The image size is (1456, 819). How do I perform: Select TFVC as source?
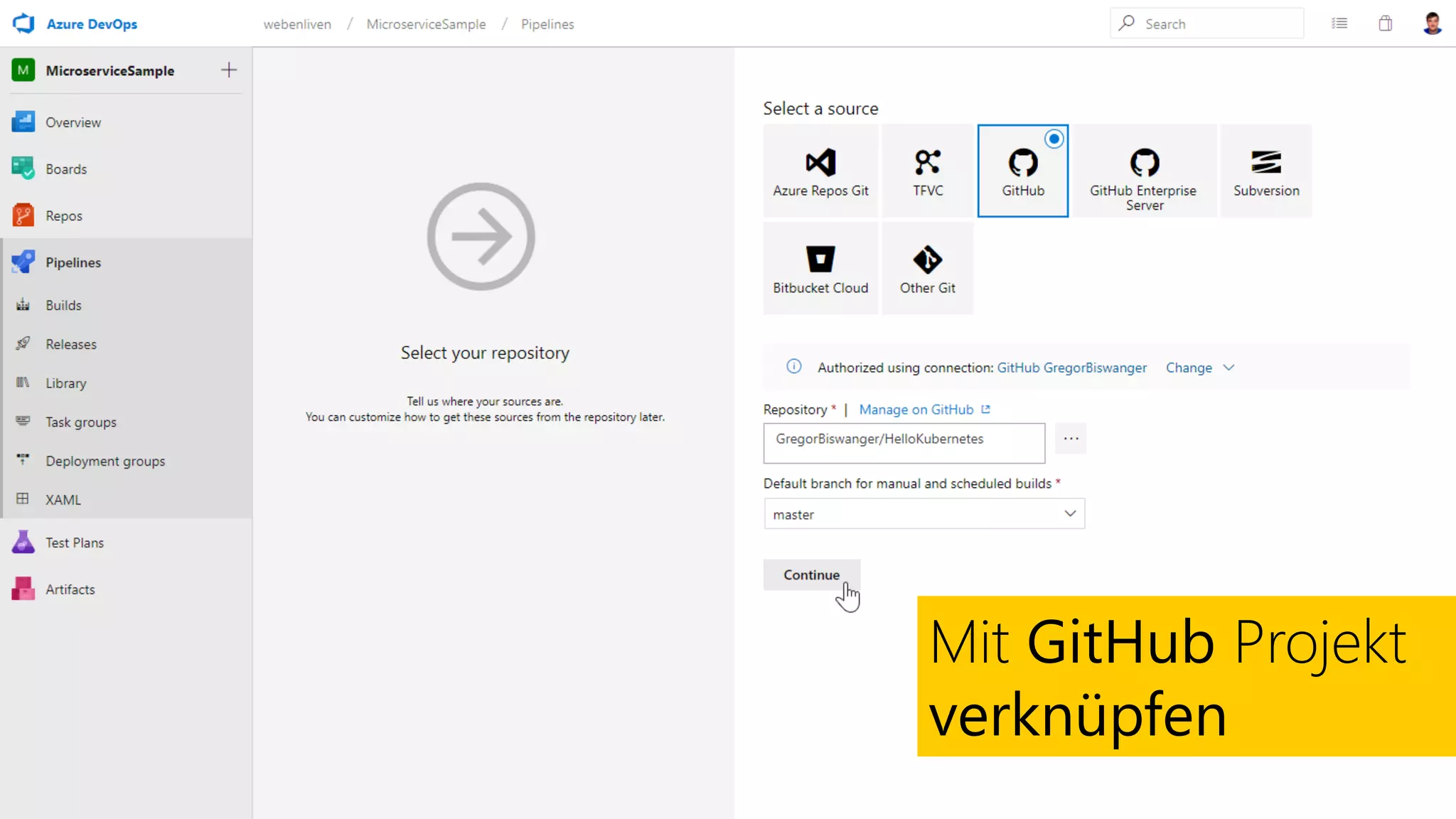[928, 171]
